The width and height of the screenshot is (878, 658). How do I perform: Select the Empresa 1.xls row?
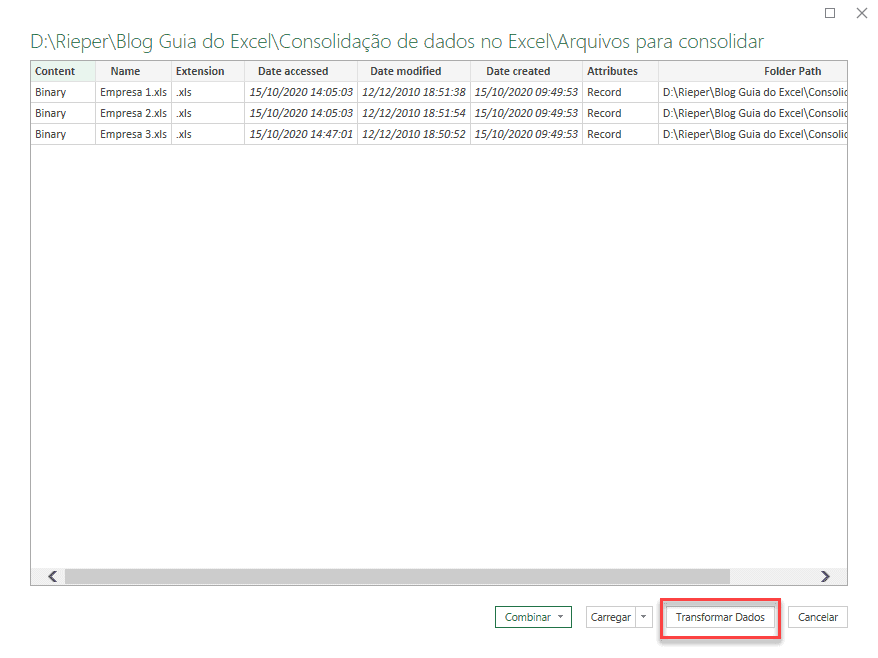[131, 92]
